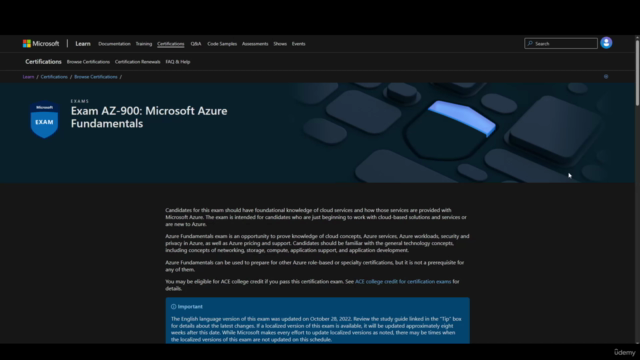This screenshot has width=640, height=360.
Task: Select the Certifications nav item
Action: click(171, 44)
